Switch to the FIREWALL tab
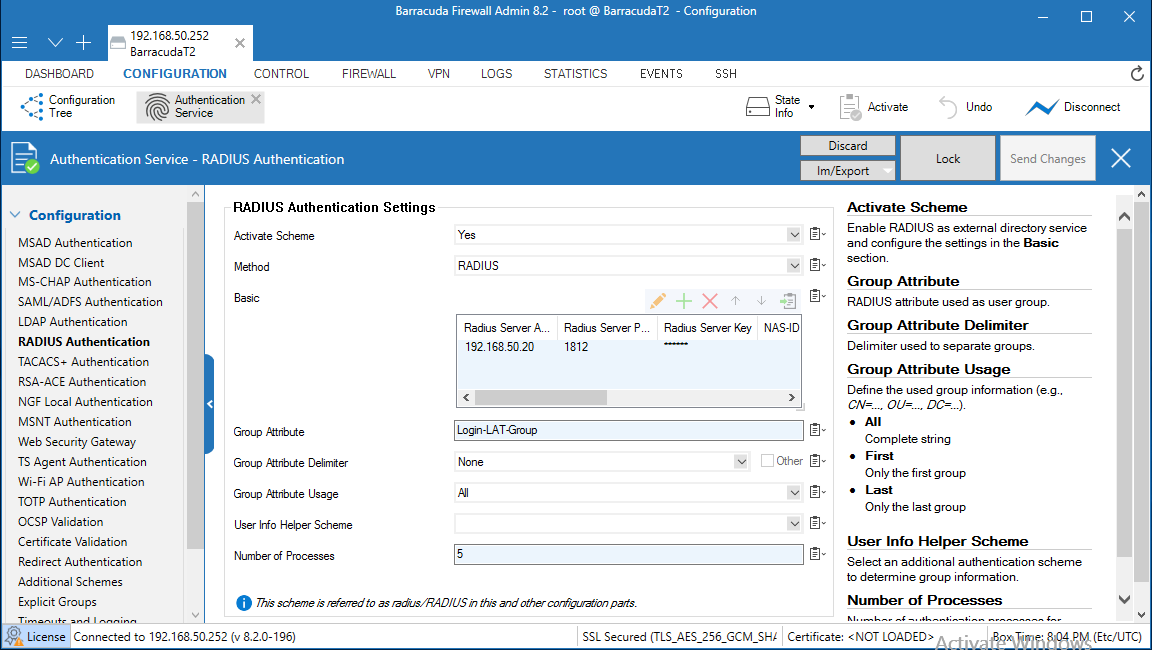1152x650 pixels. coord(369,74)
